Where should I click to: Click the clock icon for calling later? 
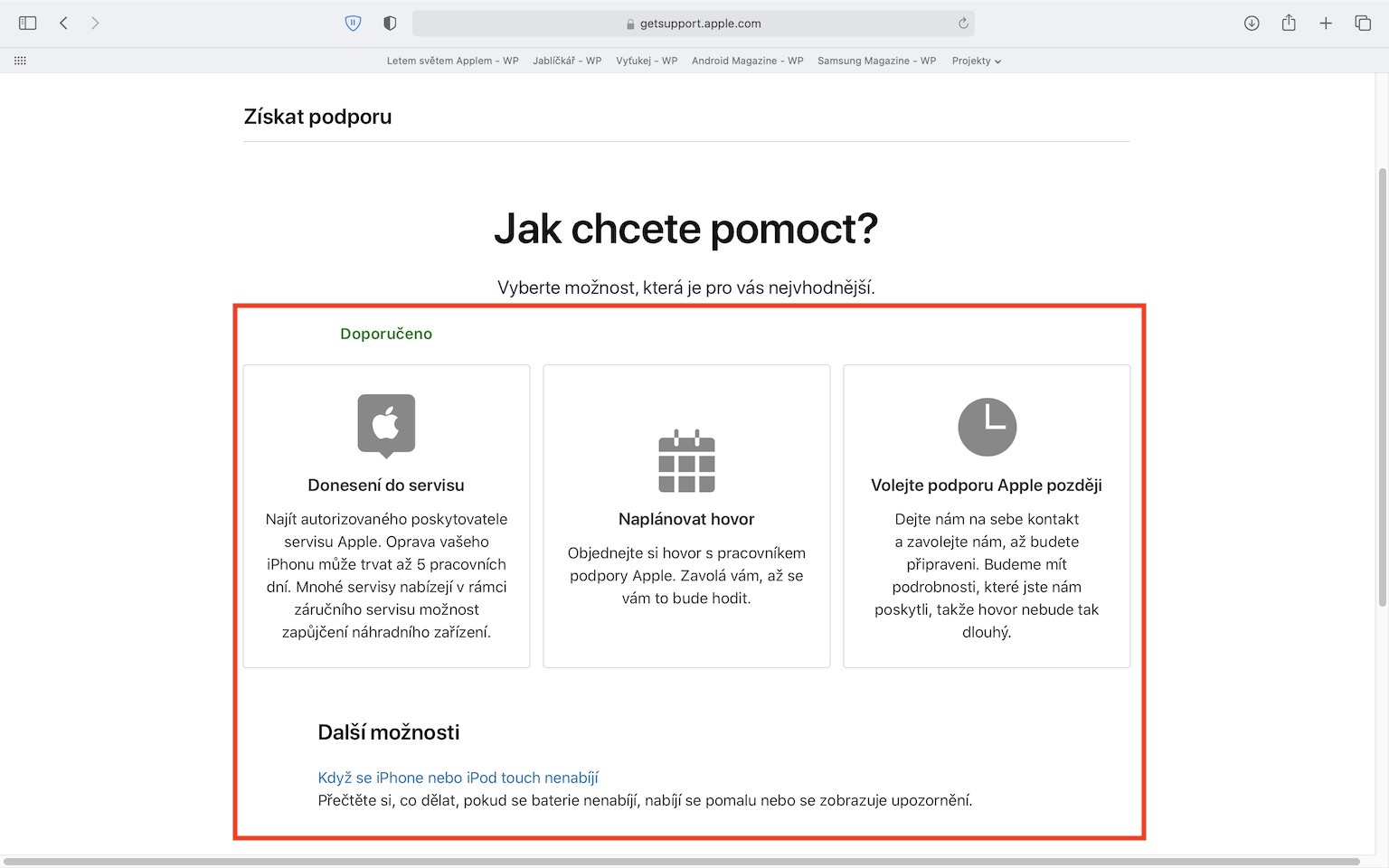pos(987,427)
